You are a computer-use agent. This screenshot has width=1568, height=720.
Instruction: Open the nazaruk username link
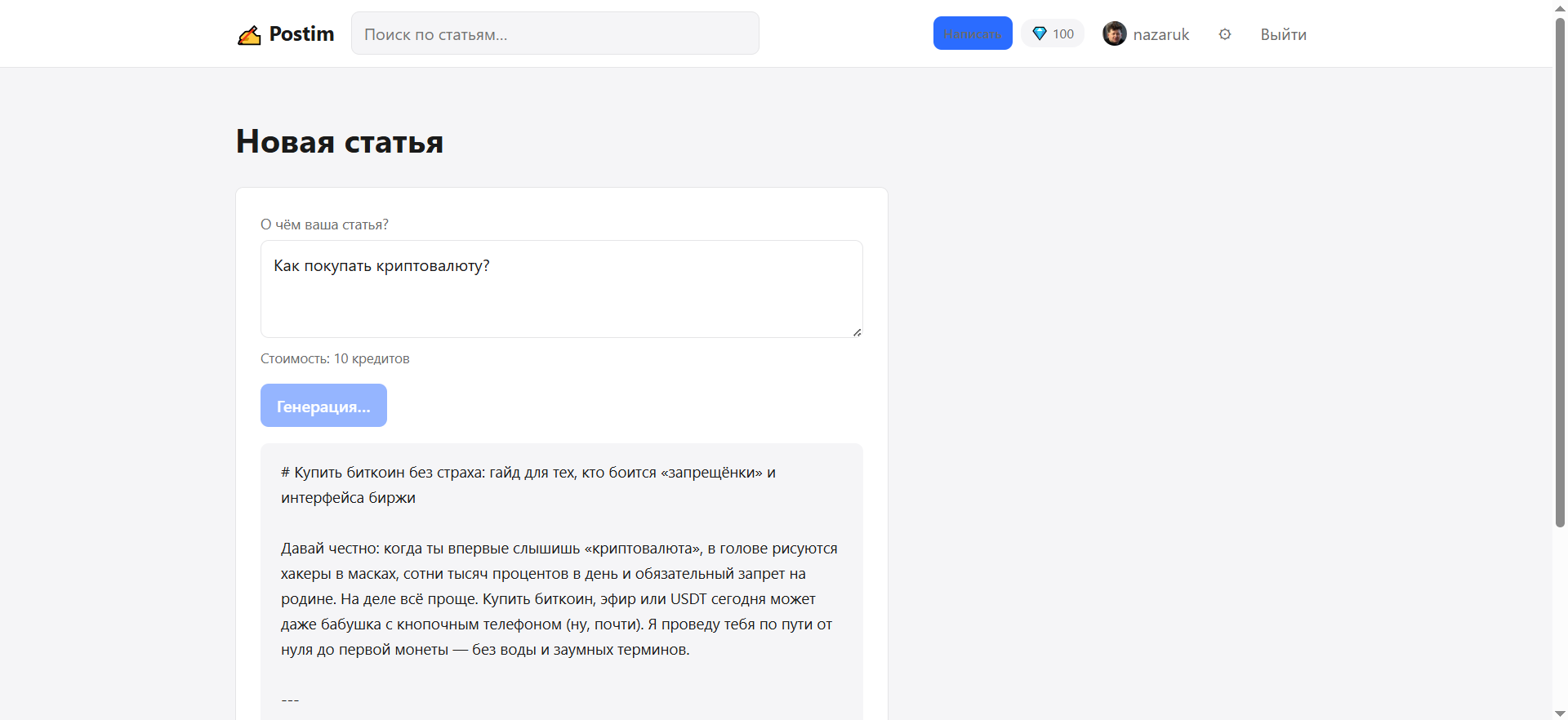(1161, 34)
